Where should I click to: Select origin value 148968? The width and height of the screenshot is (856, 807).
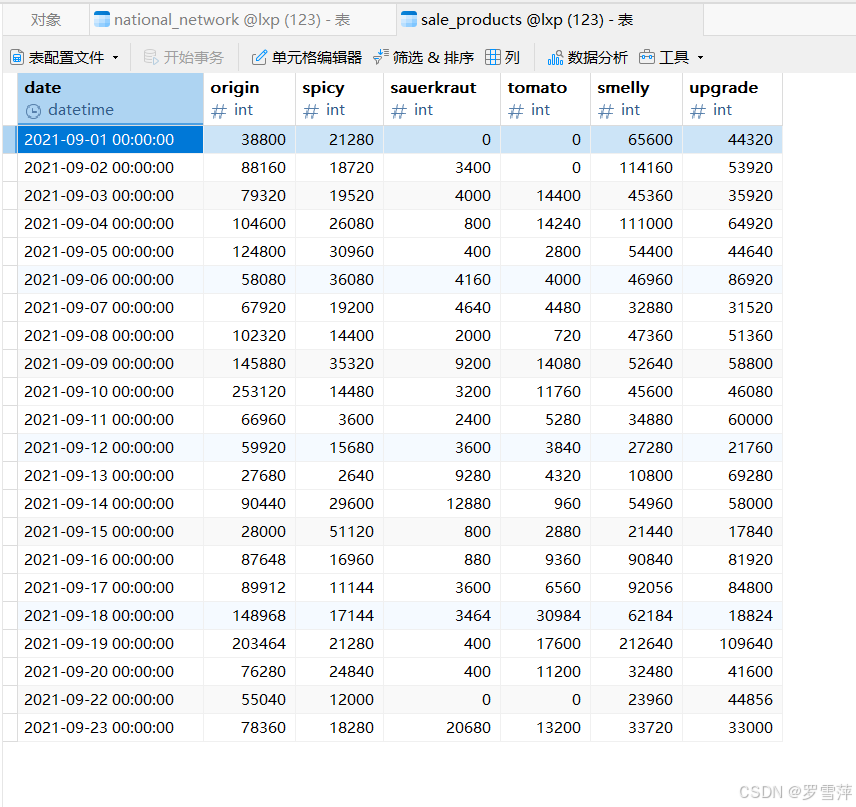[x=249, y=615]
